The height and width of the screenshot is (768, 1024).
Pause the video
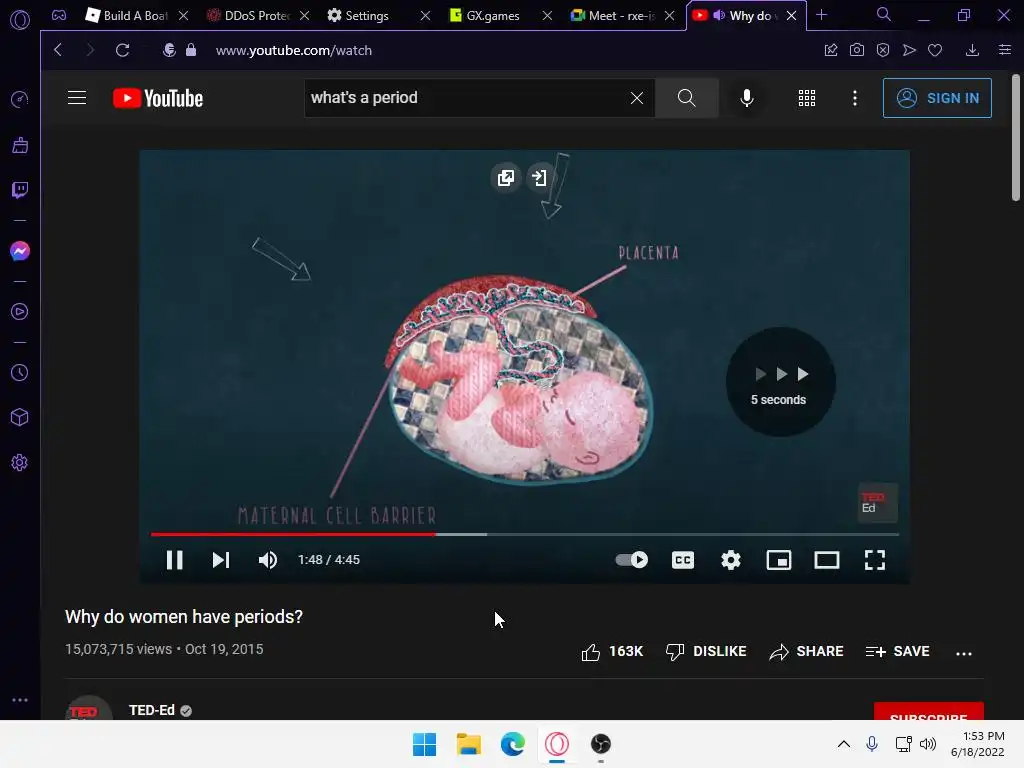click(174, 560)
